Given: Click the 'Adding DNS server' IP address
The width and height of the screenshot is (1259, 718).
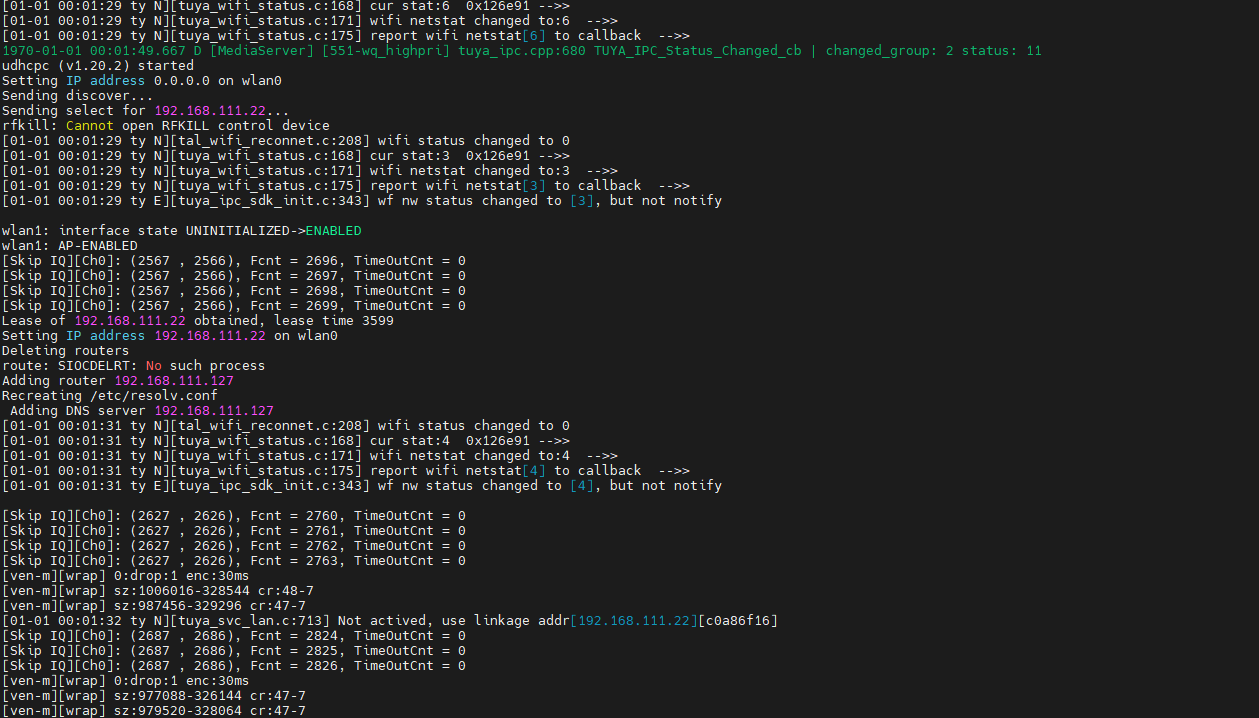Looking at the screenshot, I should pyautogui.click(x=214, y=410).
